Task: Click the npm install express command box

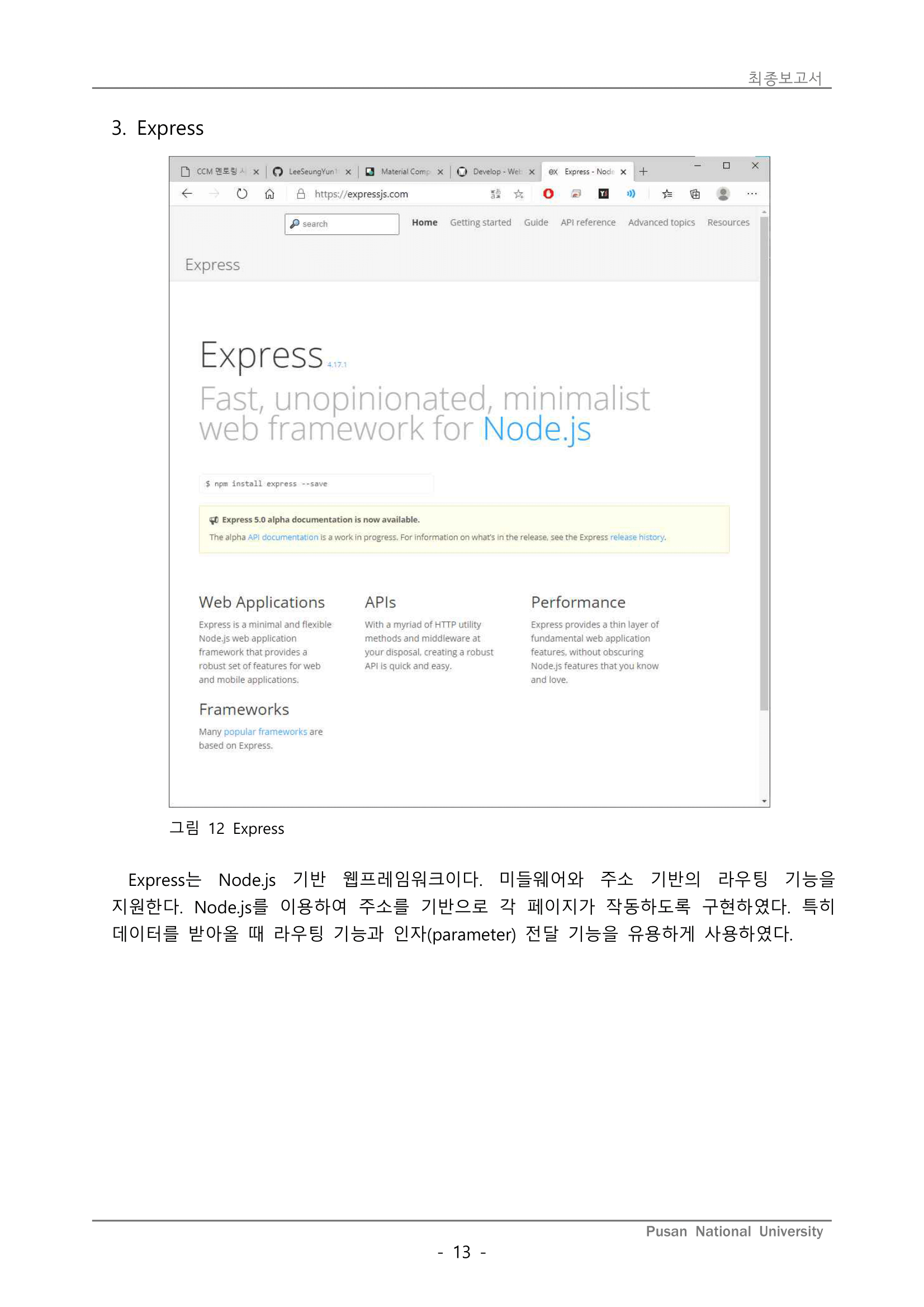Action: click(x=316, y=484)
